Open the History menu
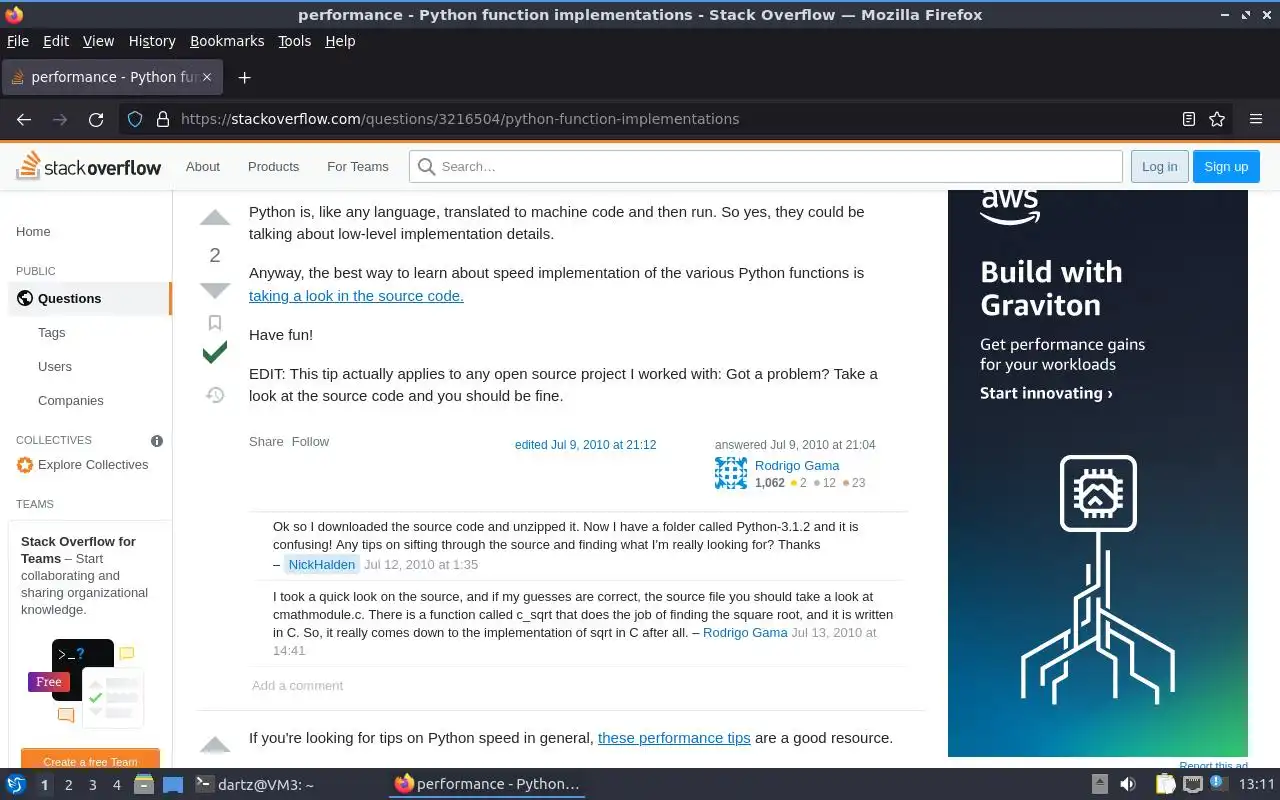 pos(152,41)
